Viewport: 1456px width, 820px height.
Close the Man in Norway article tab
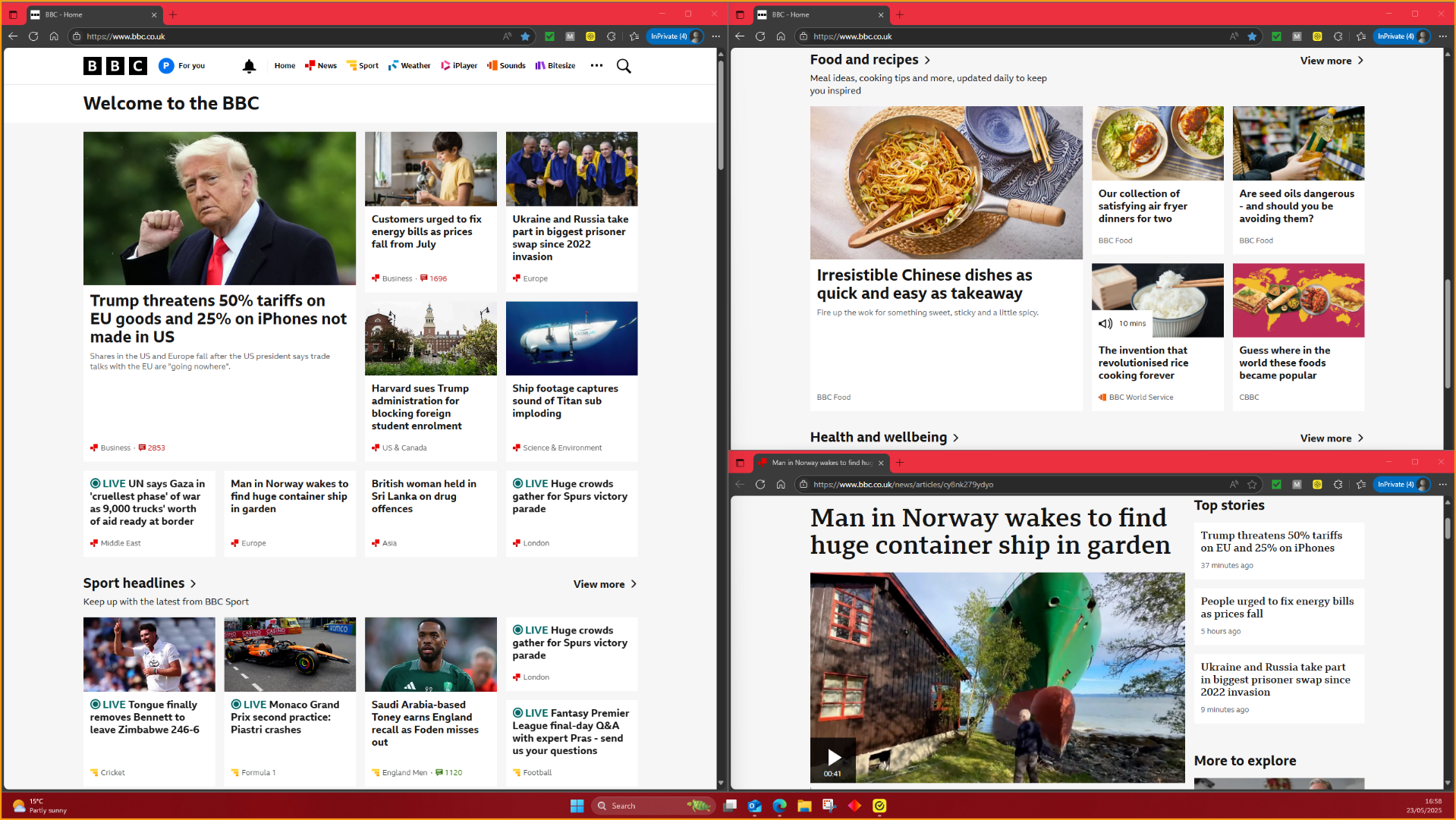point(881,463)
